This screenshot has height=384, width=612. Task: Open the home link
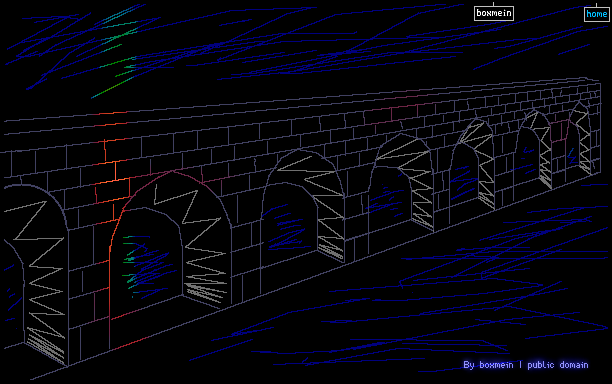(x=596, y=14)
